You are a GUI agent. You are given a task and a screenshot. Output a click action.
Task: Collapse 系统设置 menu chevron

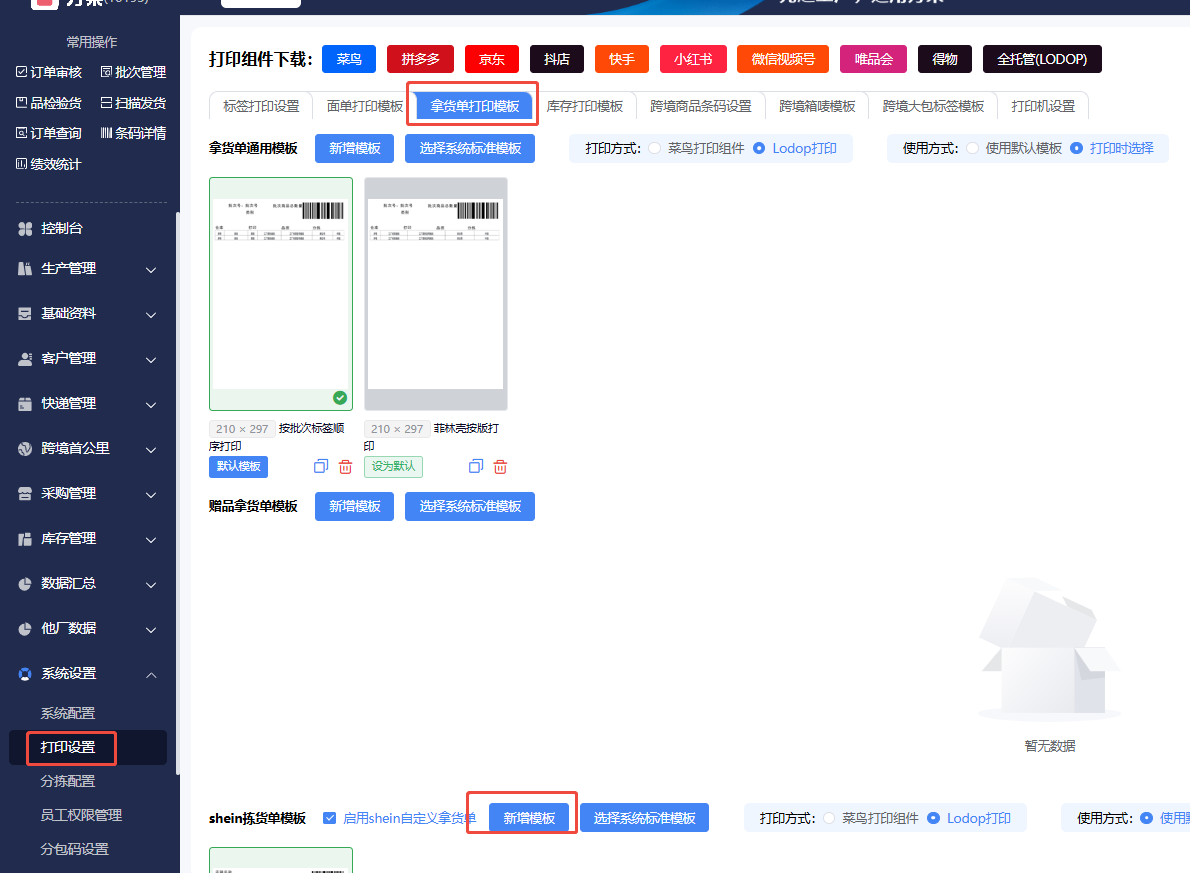point(151,674)
